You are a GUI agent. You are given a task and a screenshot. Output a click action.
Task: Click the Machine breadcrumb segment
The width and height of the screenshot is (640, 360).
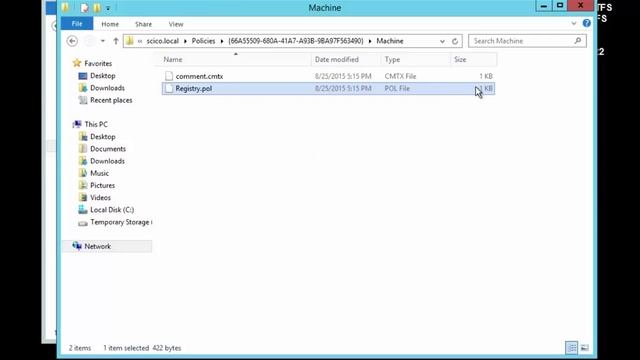coord(390,41)
